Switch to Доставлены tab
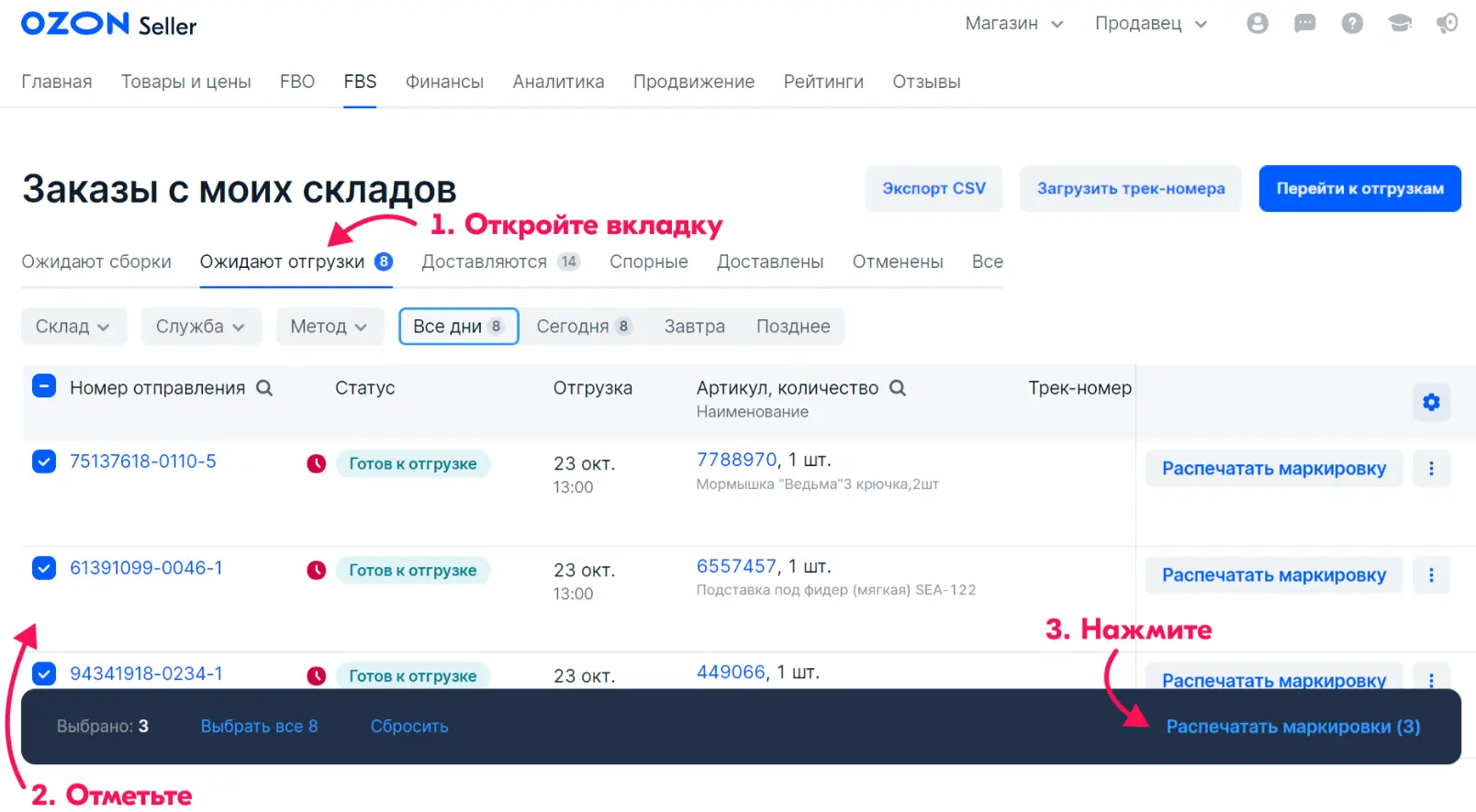Screen dimensions: 1476x812 tap(770, 261)
